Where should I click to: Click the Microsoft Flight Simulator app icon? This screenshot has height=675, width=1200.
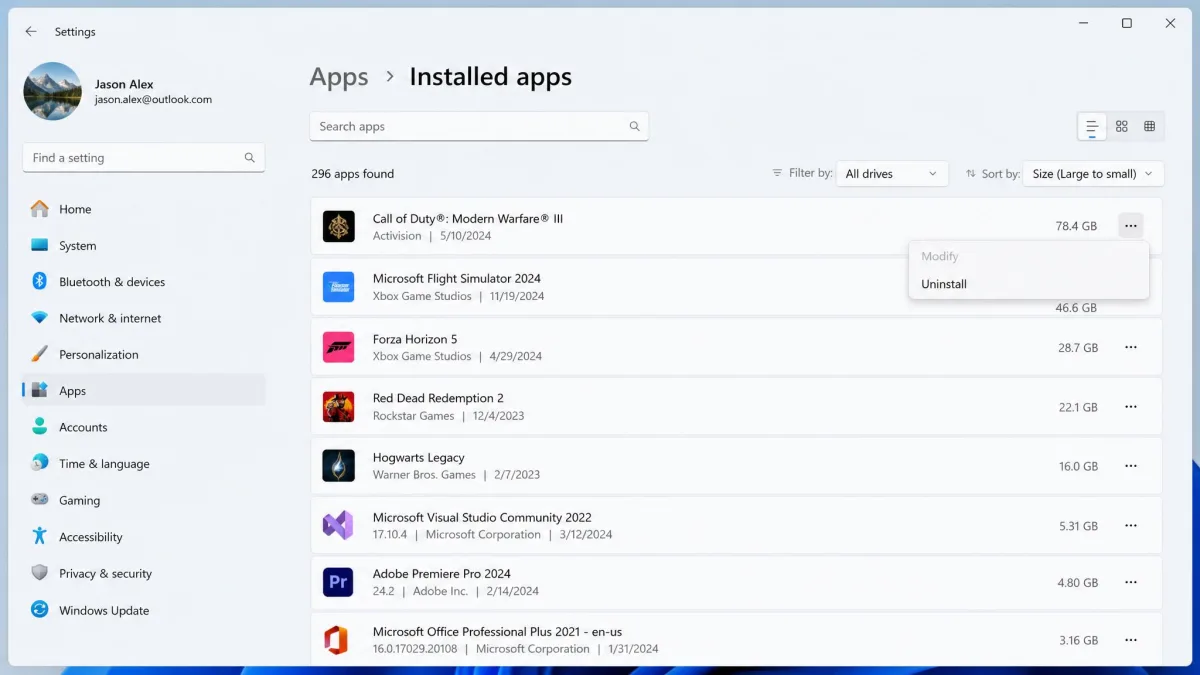[338, 287]
